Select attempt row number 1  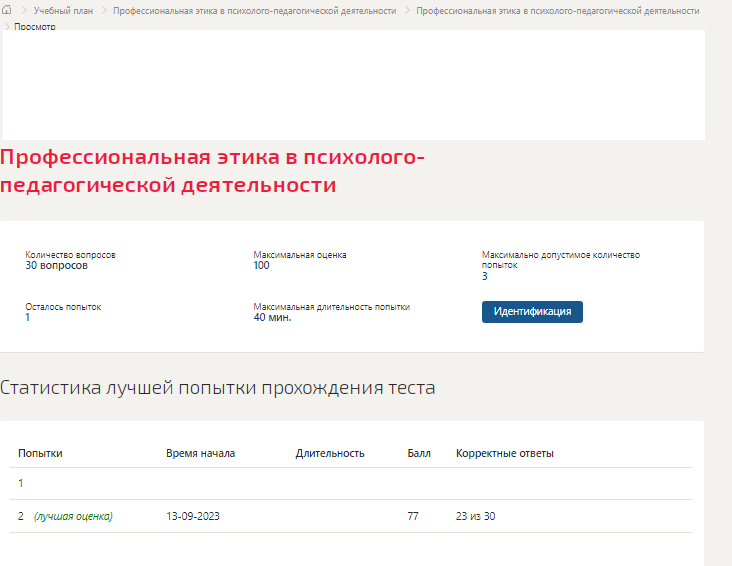(x=351, y=483)
